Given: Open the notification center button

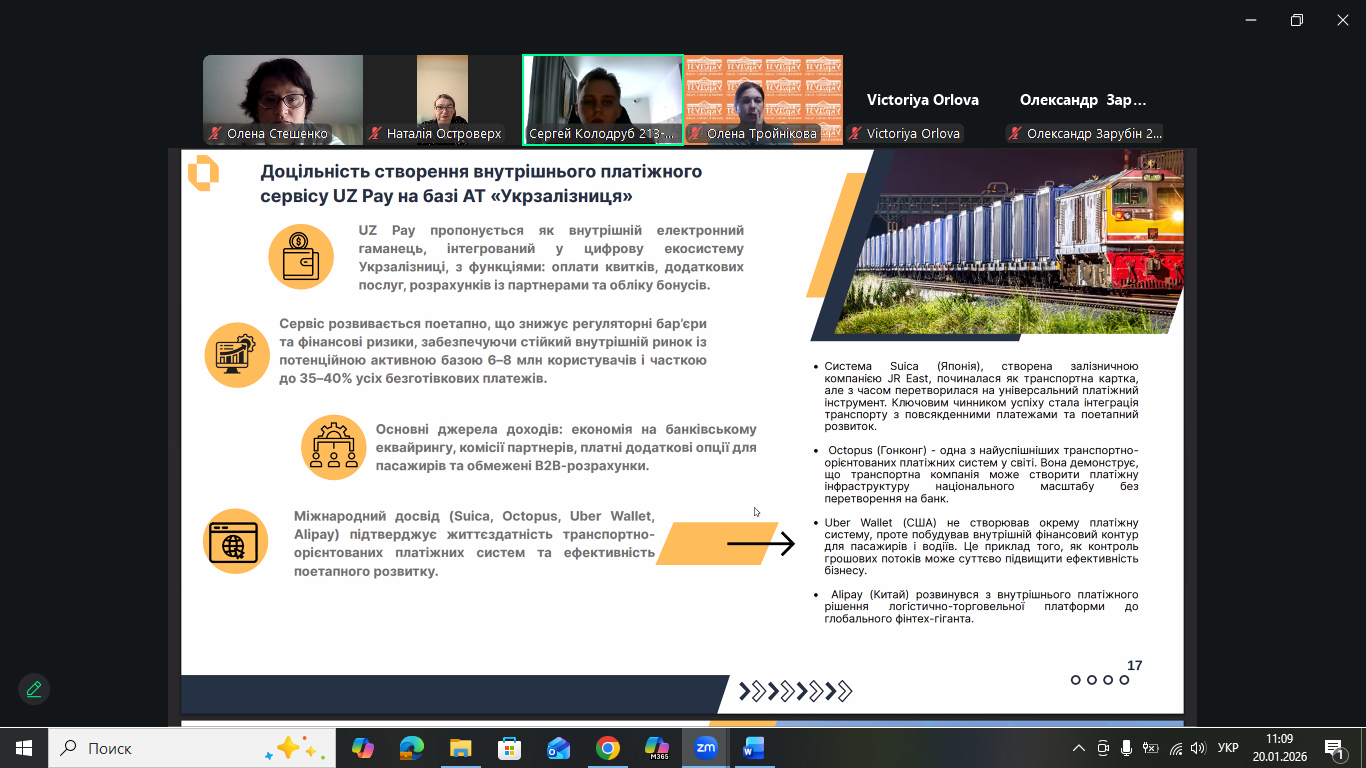Looking at the screenshot, I should [x=1334, y=748].
